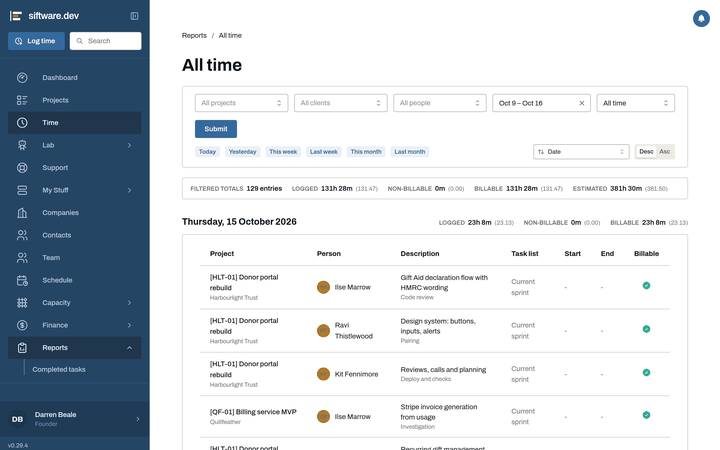Open the All projects dropdown
Viewport: 720px width, 450px height.
[x=242, y=103]
